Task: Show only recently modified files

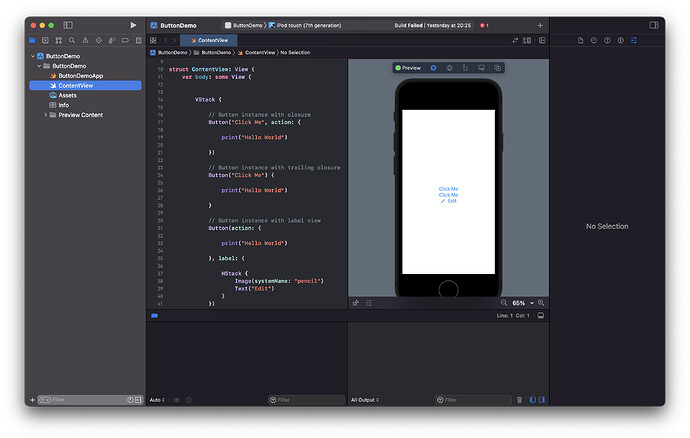Action: [x=130, y=400]
